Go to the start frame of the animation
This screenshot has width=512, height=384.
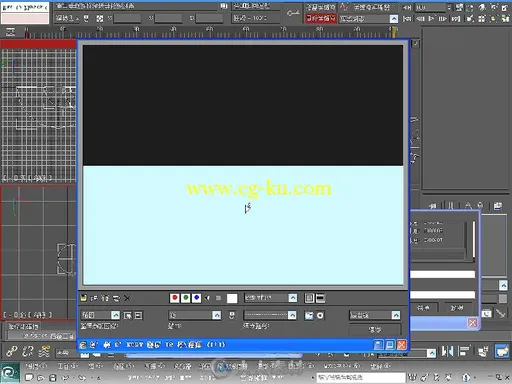[407, 19]
